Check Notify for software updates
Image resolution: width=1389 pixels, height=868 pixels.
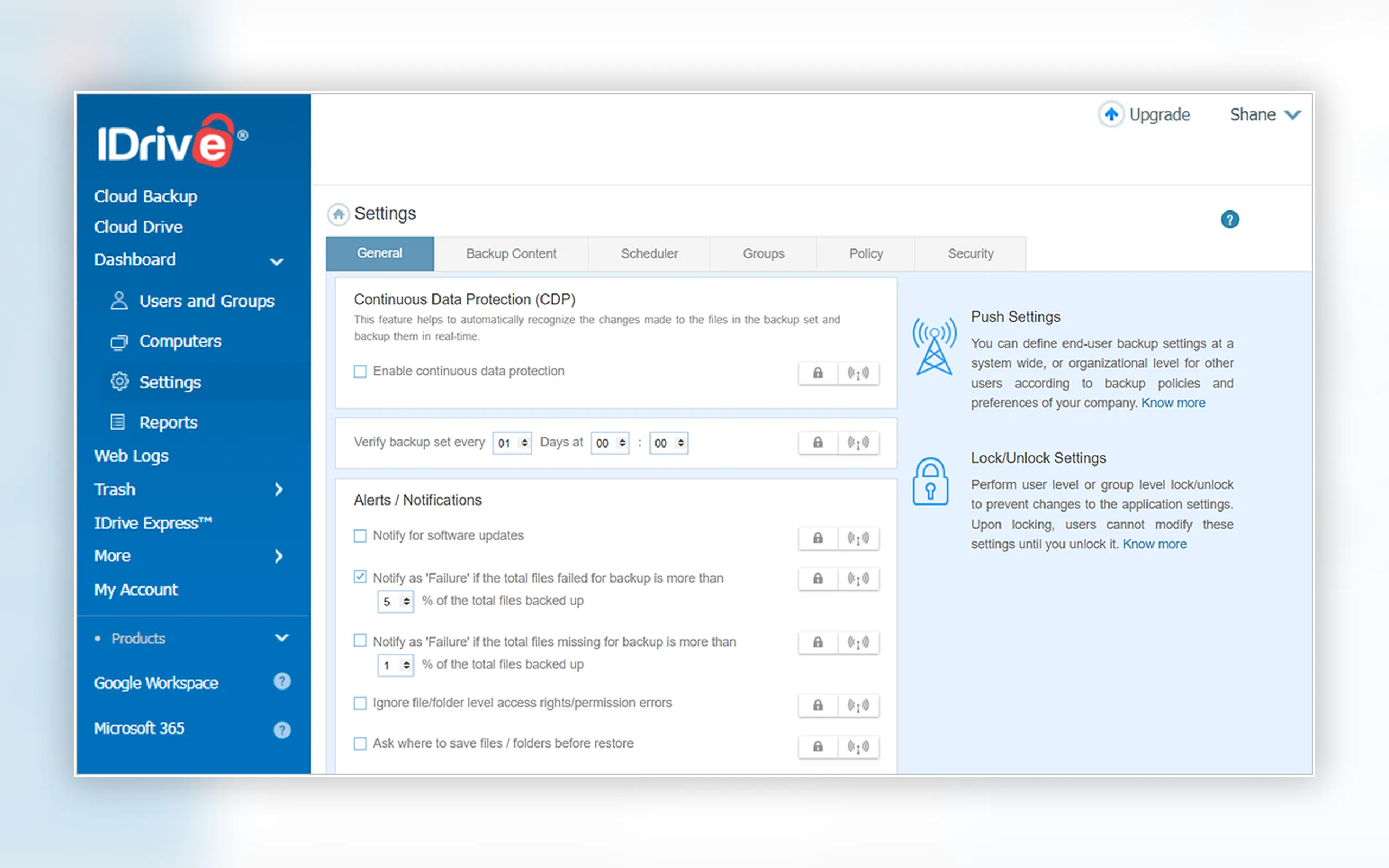360,535
